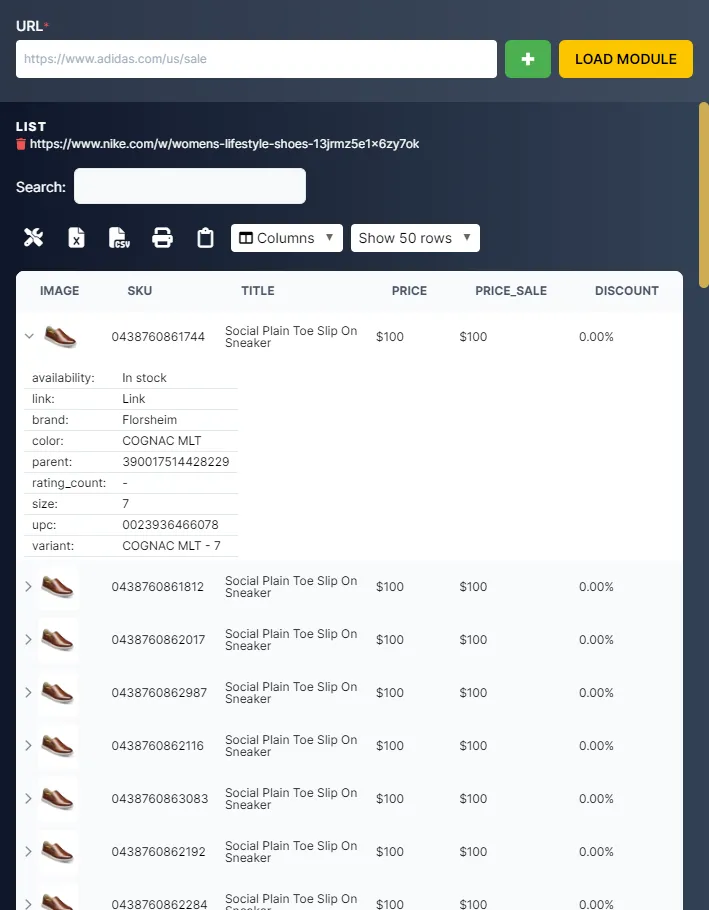Export table as CSV file icon

point(119,237)
